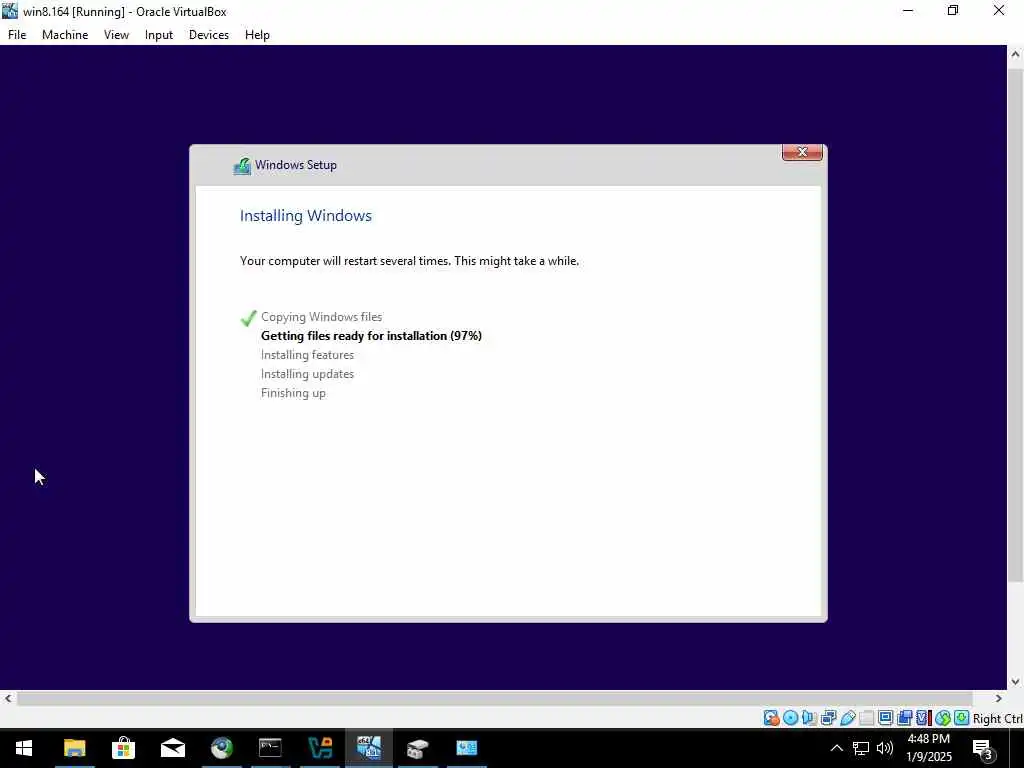
Task: Click the Finishing up step
Action: 293,392
